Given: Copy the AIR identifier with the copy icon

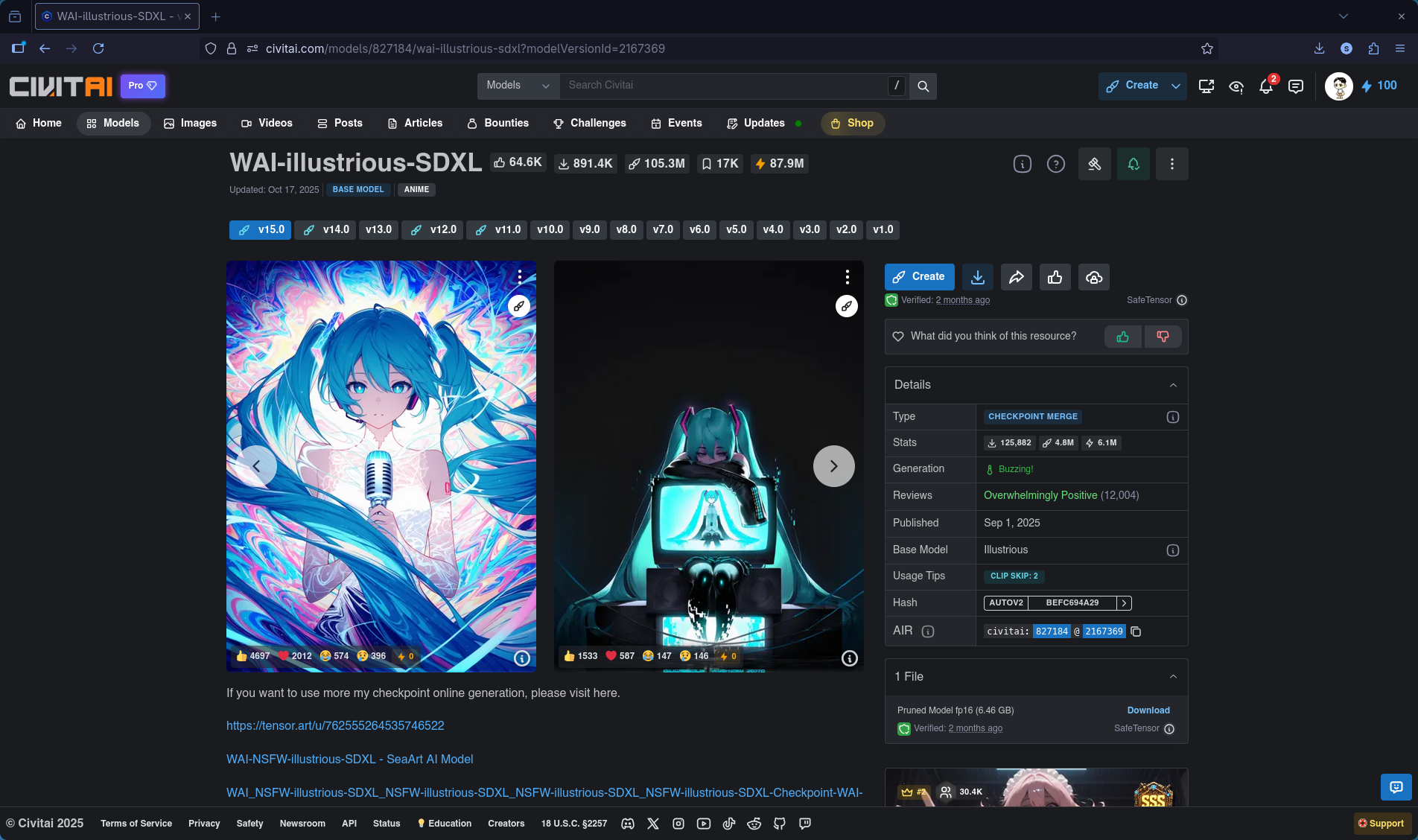Looking at the screenshot, I should coord(1136,631).
